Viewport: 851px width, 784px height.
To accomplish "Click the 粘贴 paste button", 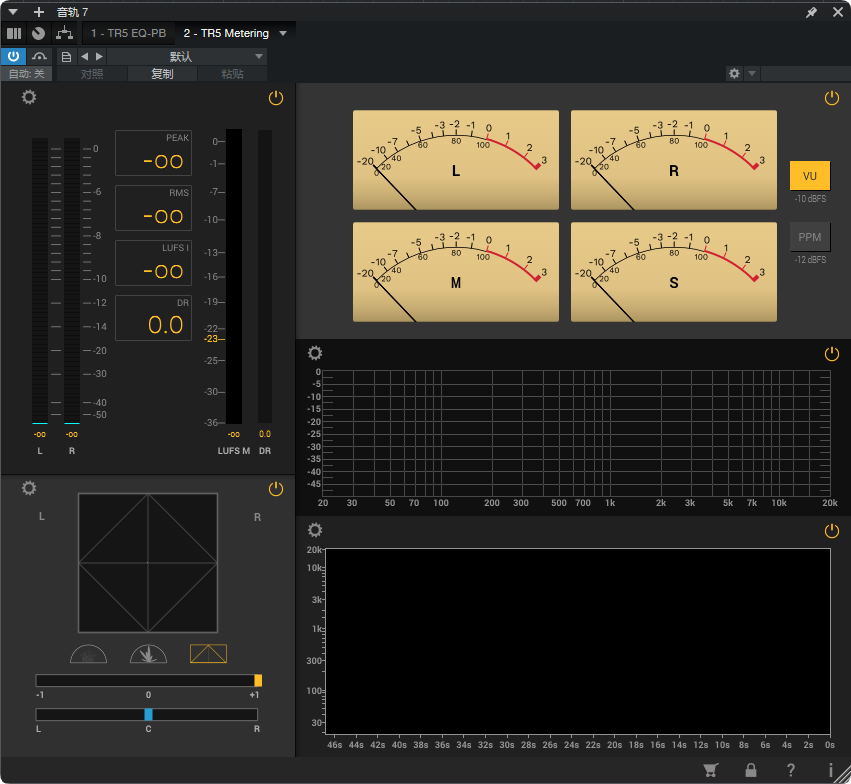I will [x=232, y=74].
